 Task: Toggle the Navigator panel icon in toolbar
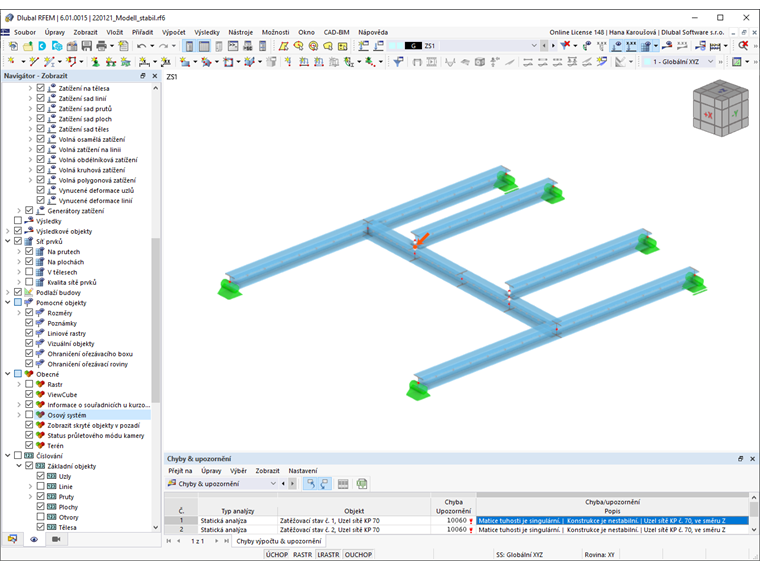point(190,46)
